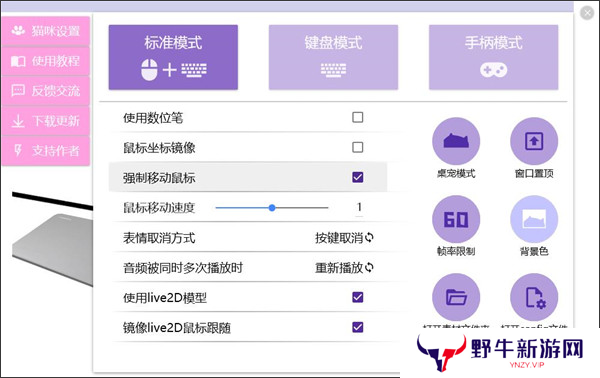Enable the 使用数位笔 checkbox

click(357, 117)
